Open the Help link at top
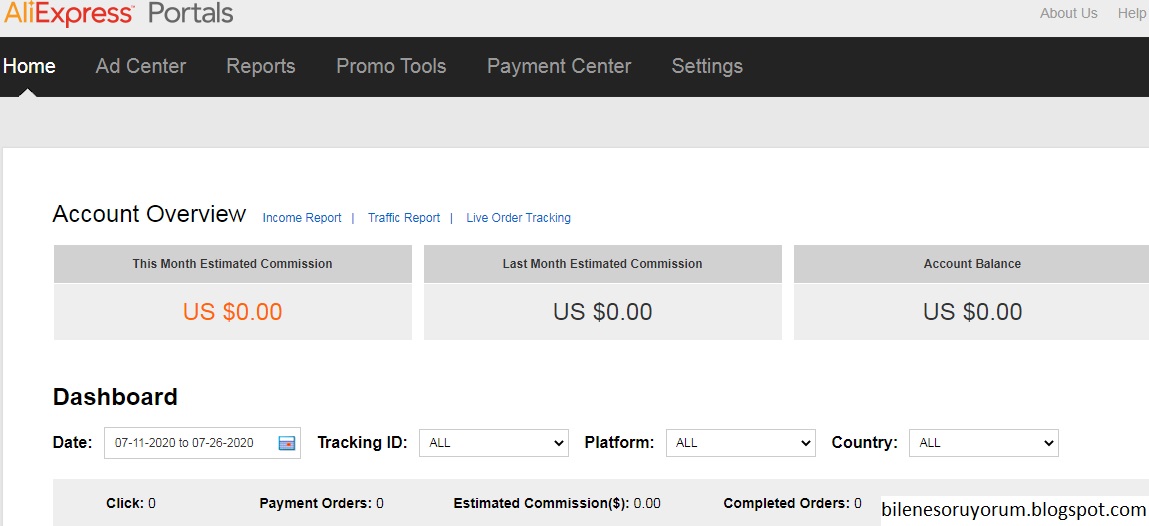 (x=1132, y=13)
